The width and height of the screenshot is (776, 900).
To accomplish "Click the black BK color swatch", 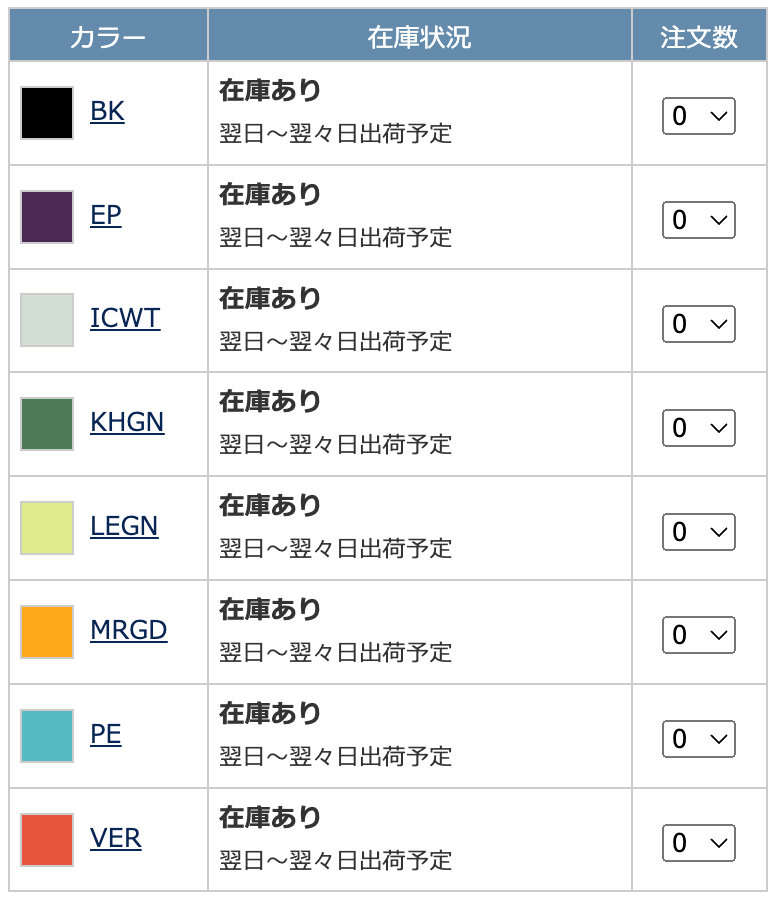I will click(47, 113).
